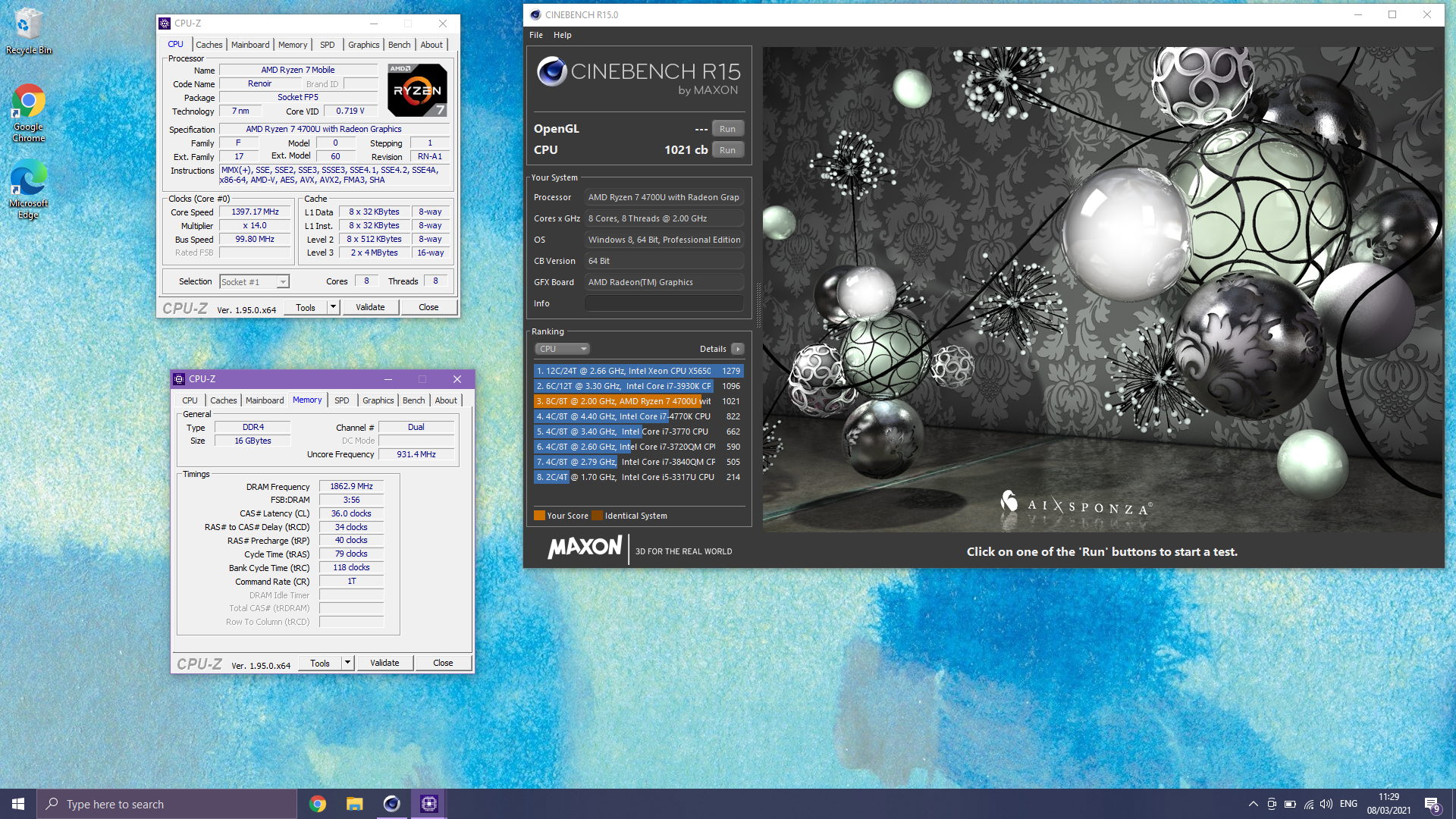Click the ENG language indicator
Image resolution: width=1456 pixels, height=819 pixels.
point(1348,804)
